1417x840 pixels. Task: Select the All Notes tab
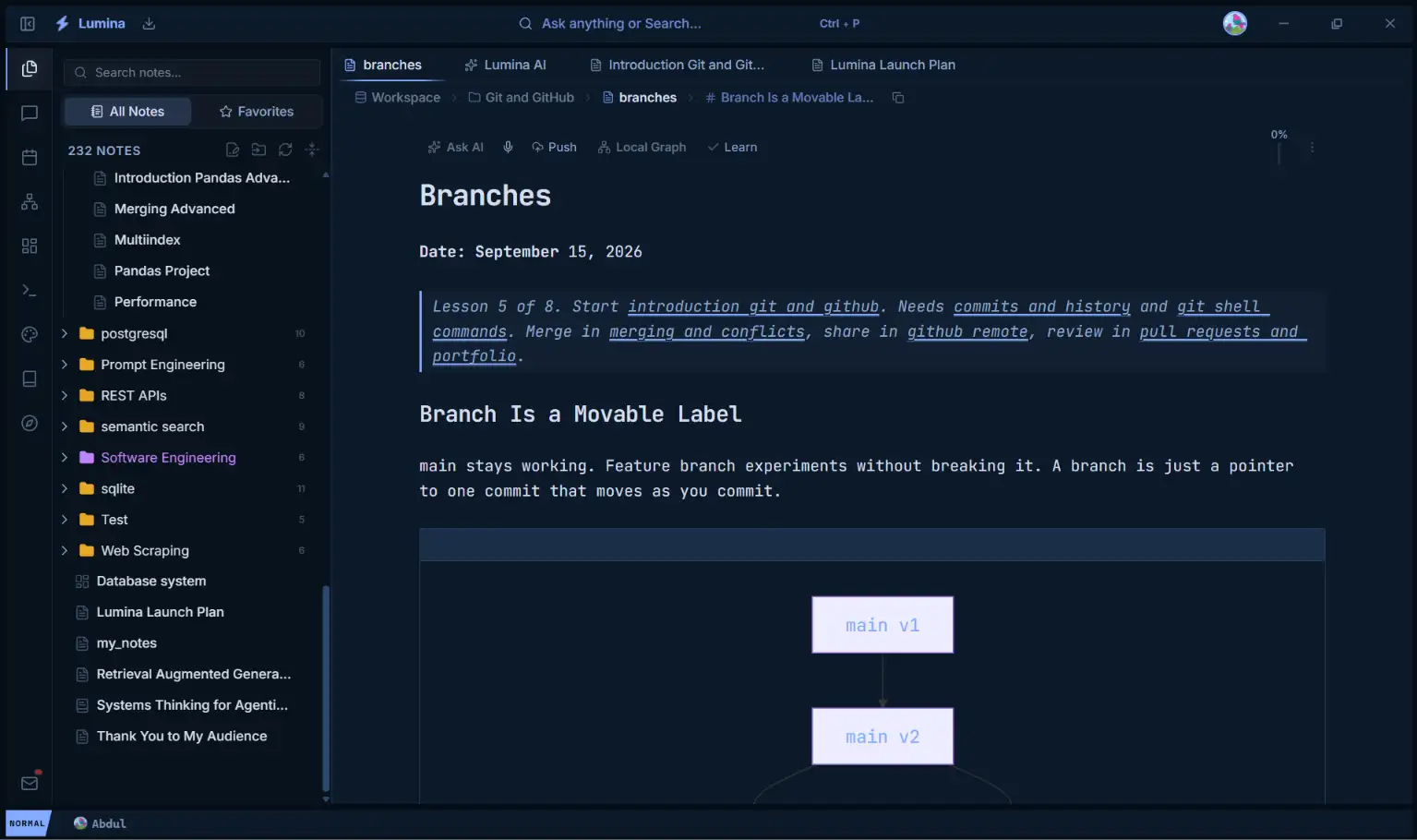point(127,112)
